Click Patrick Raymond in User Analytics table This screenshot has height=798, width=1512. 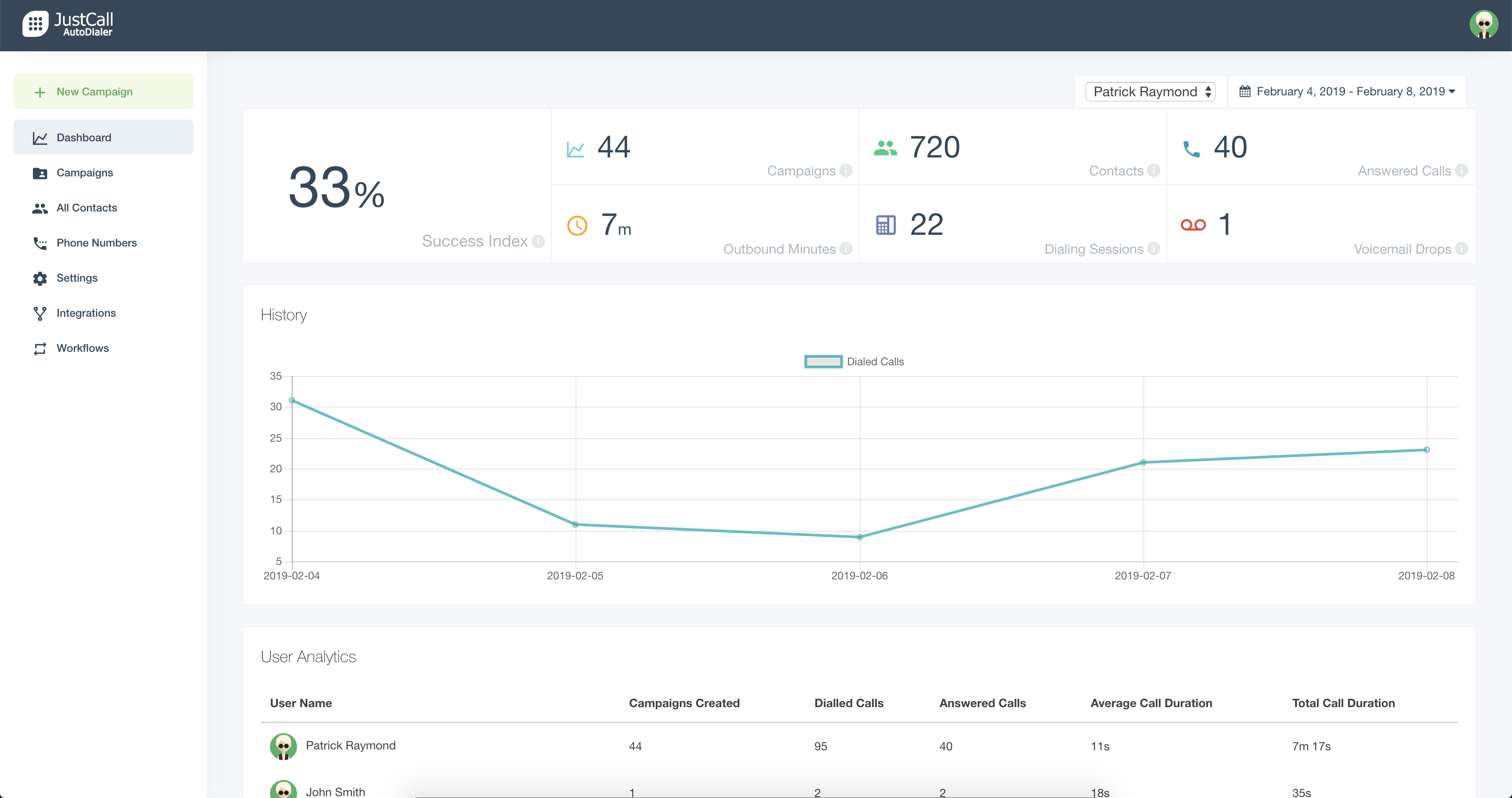click(x=351, y=746)
